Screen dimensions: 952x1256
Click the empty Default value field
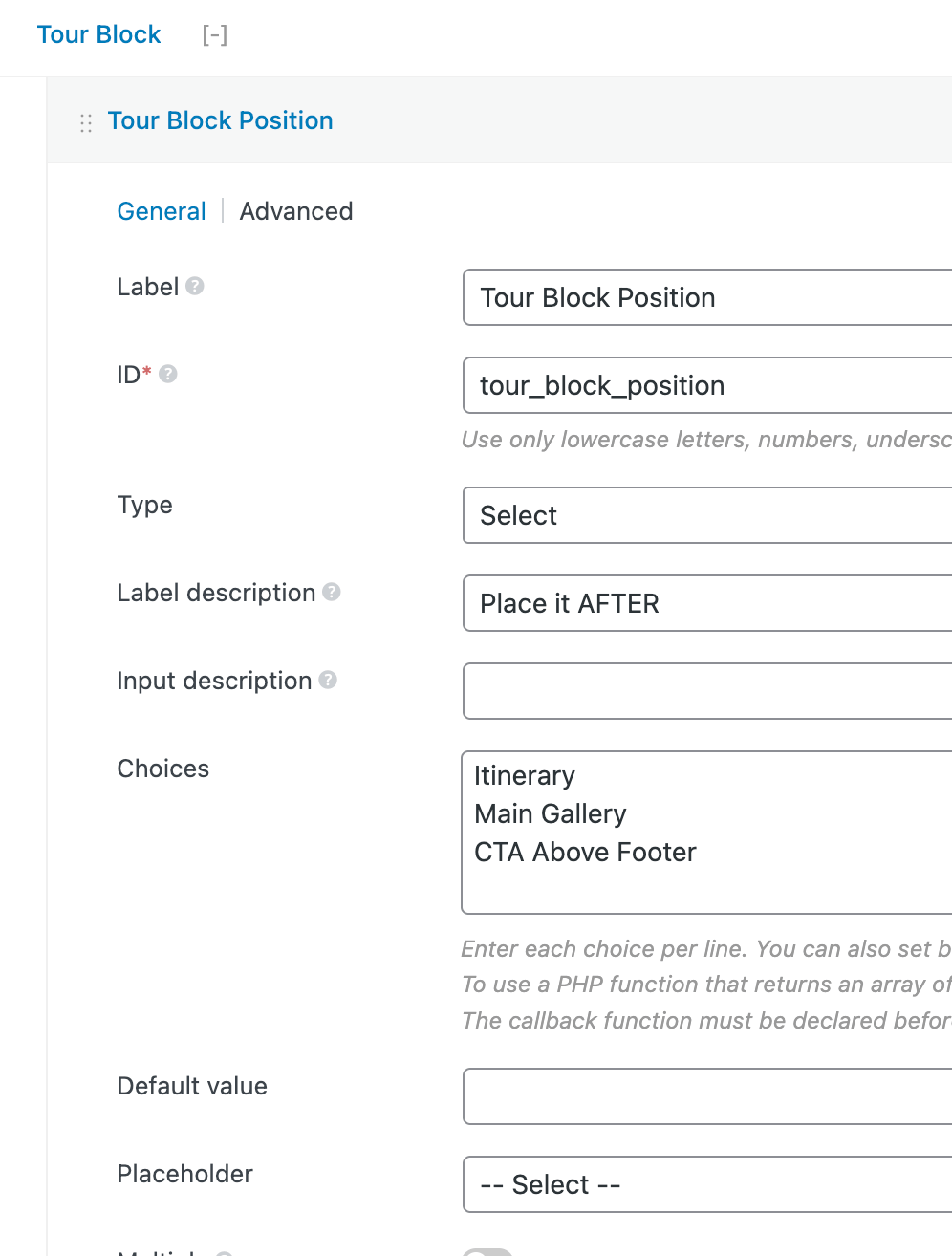pyautogui.click(x=707, y=1096)
